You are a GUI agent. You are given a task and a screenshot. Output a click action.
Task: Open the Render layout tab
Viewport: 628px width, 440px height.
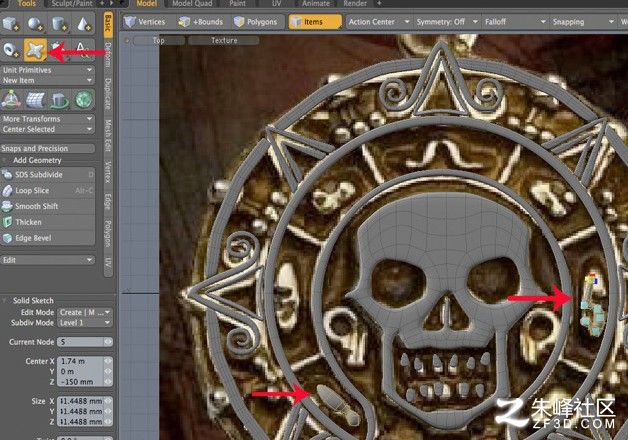click(355, 4)
